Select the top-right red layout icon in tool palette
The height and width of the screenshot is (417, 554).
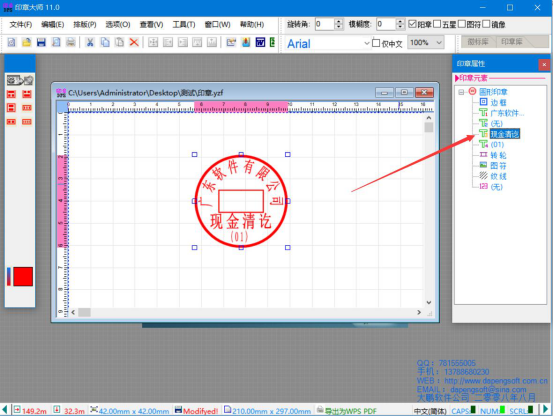pos(27,94)
